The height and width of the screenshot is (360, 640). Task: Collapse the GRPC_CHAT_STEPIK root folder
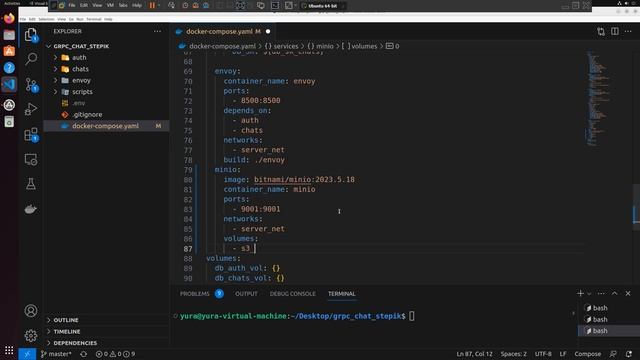pos(49,46)
